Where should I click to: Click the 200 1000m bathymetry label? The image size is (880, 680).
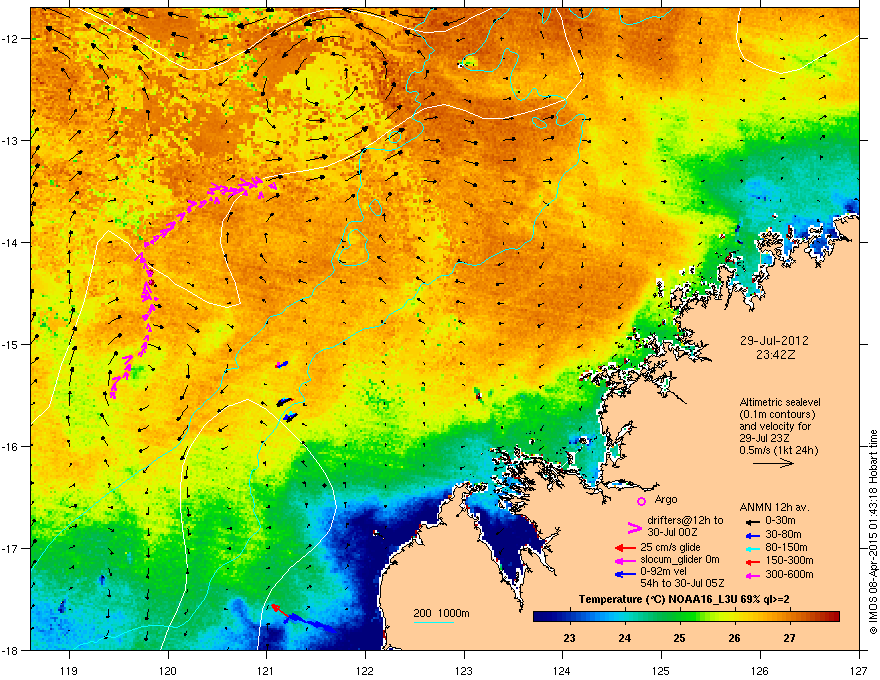[441, 613]
